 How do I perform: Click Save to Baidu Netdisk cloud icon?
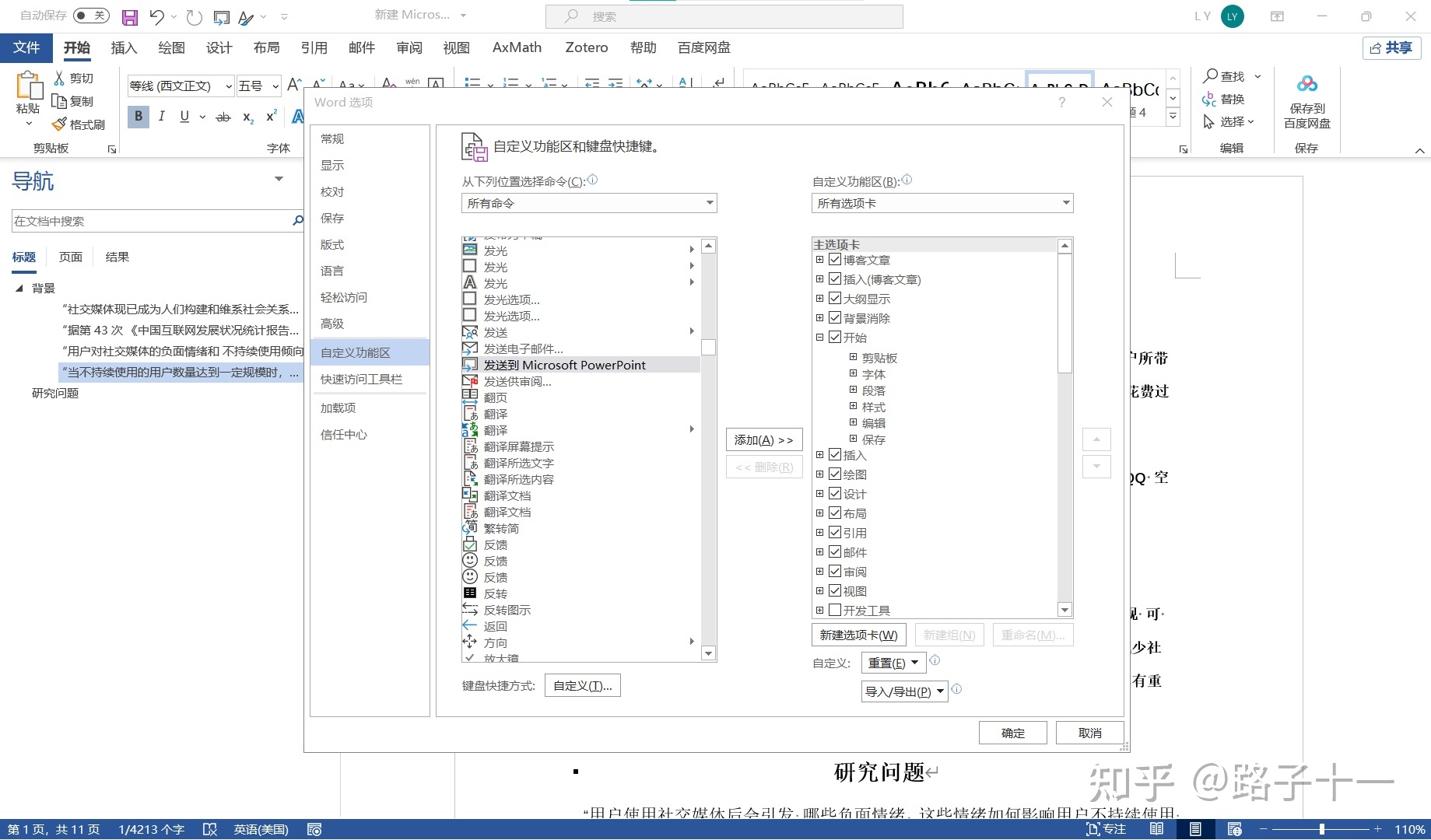tap(1307, 84)
